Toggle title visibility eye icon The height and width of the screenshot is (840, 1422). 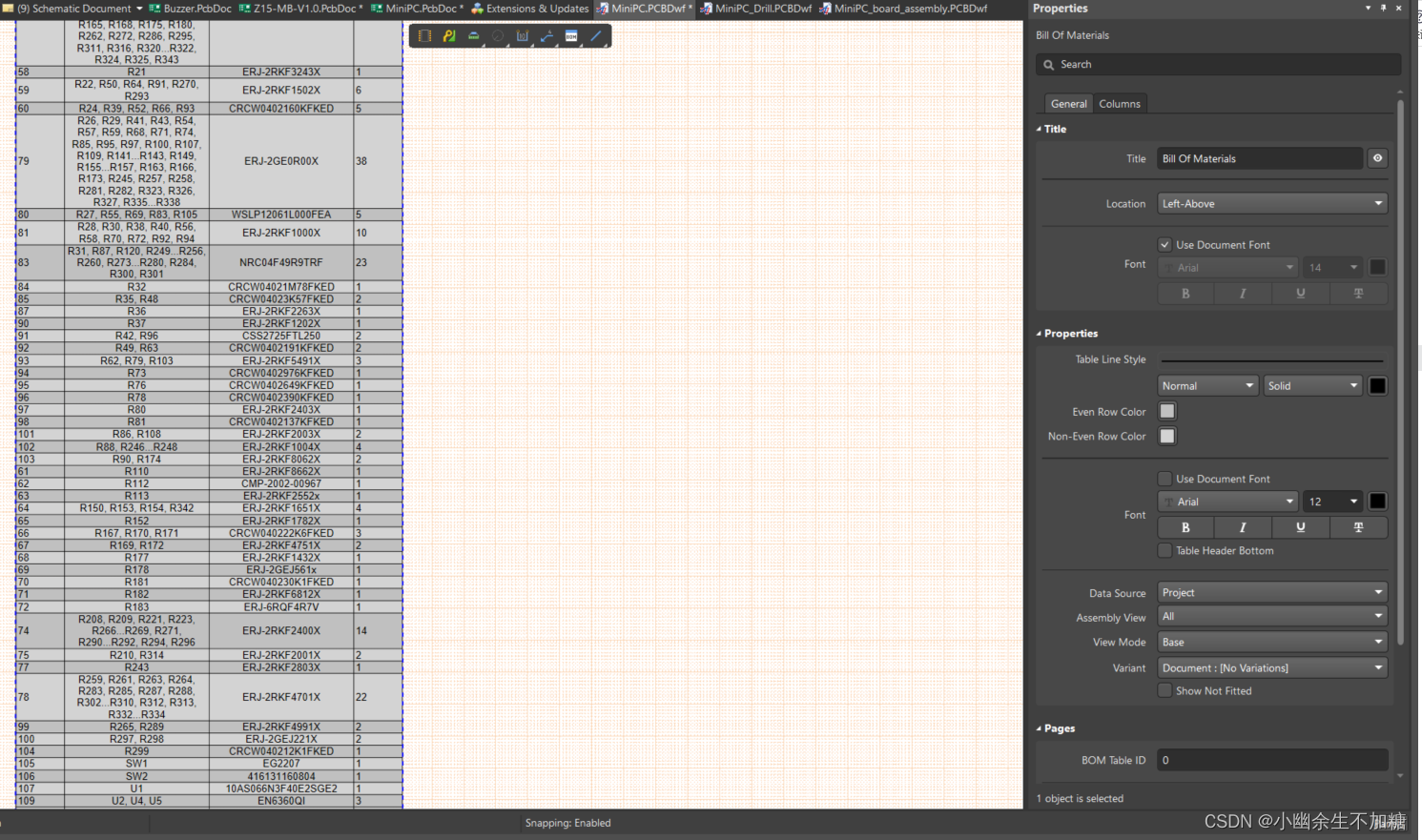[x=1377, y=158]
